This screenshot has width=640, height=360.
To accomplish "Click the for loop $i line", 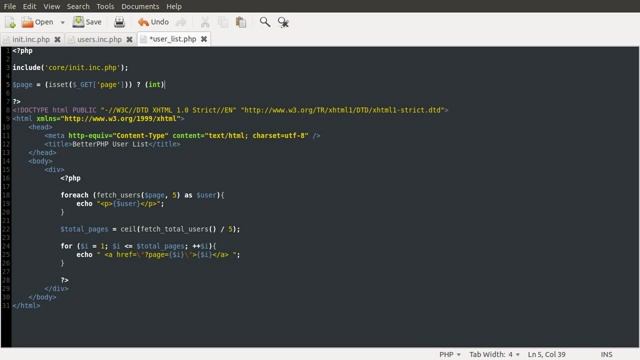I will click(x=139, y=246).
